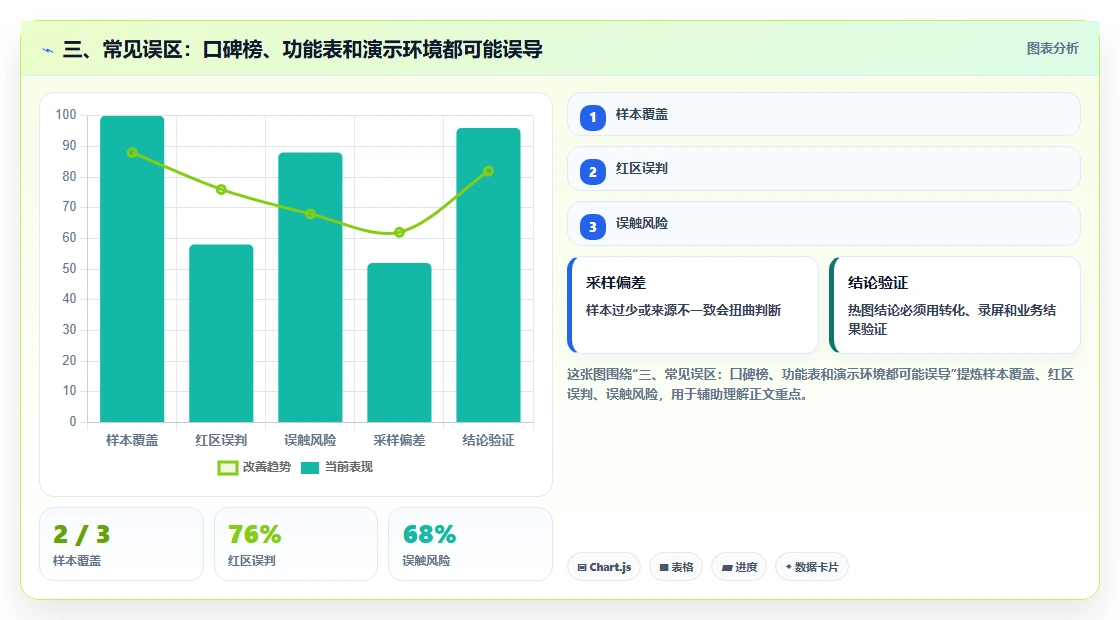This screenshot has width=1120, height=620.
Task: Click the 数据卡片 tag pill
Action: [811, 567]
